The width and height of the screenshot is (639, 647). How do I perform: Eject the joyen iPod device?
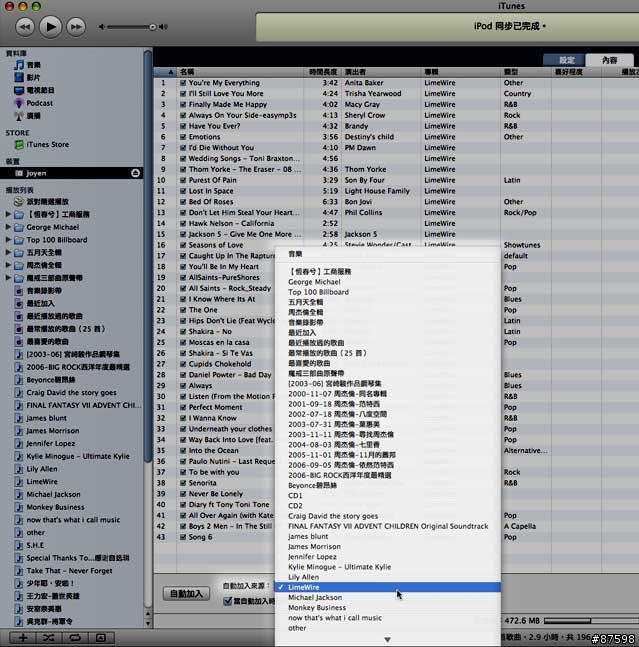tap(135, 173)
